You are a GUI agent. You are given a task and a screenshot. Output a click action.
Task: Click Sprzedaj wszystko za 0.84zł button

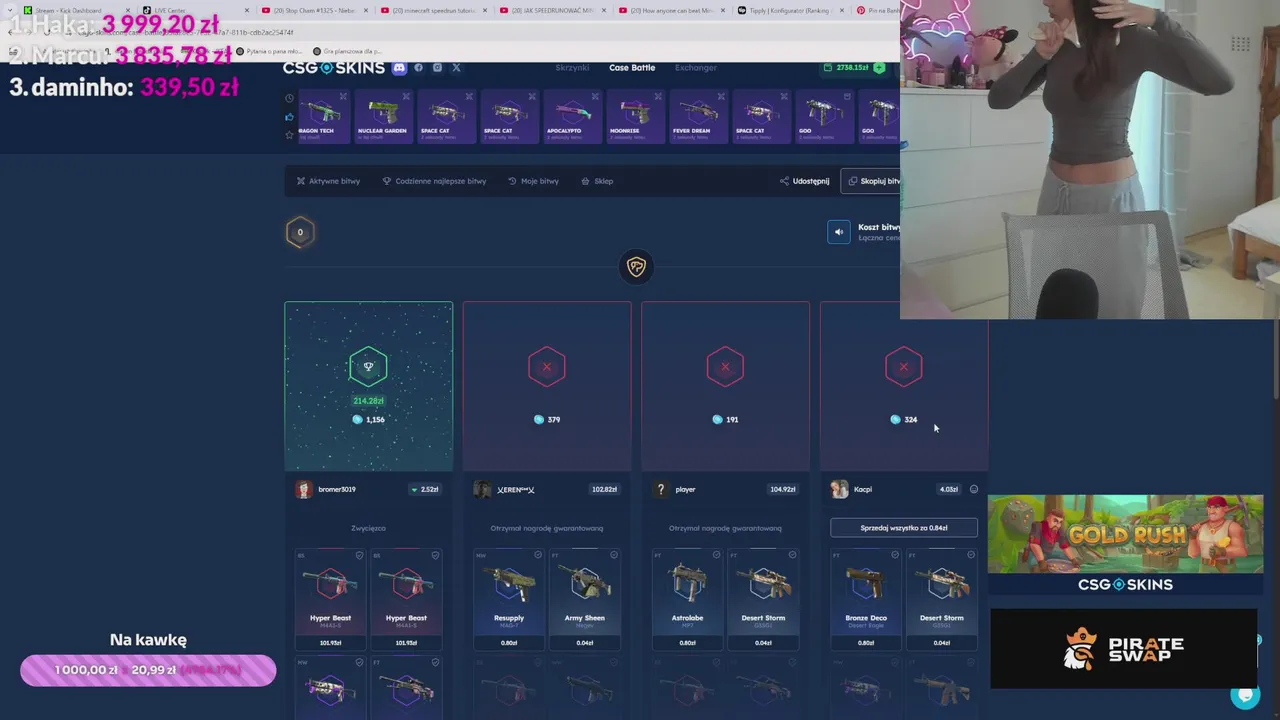tap(904, 528)
